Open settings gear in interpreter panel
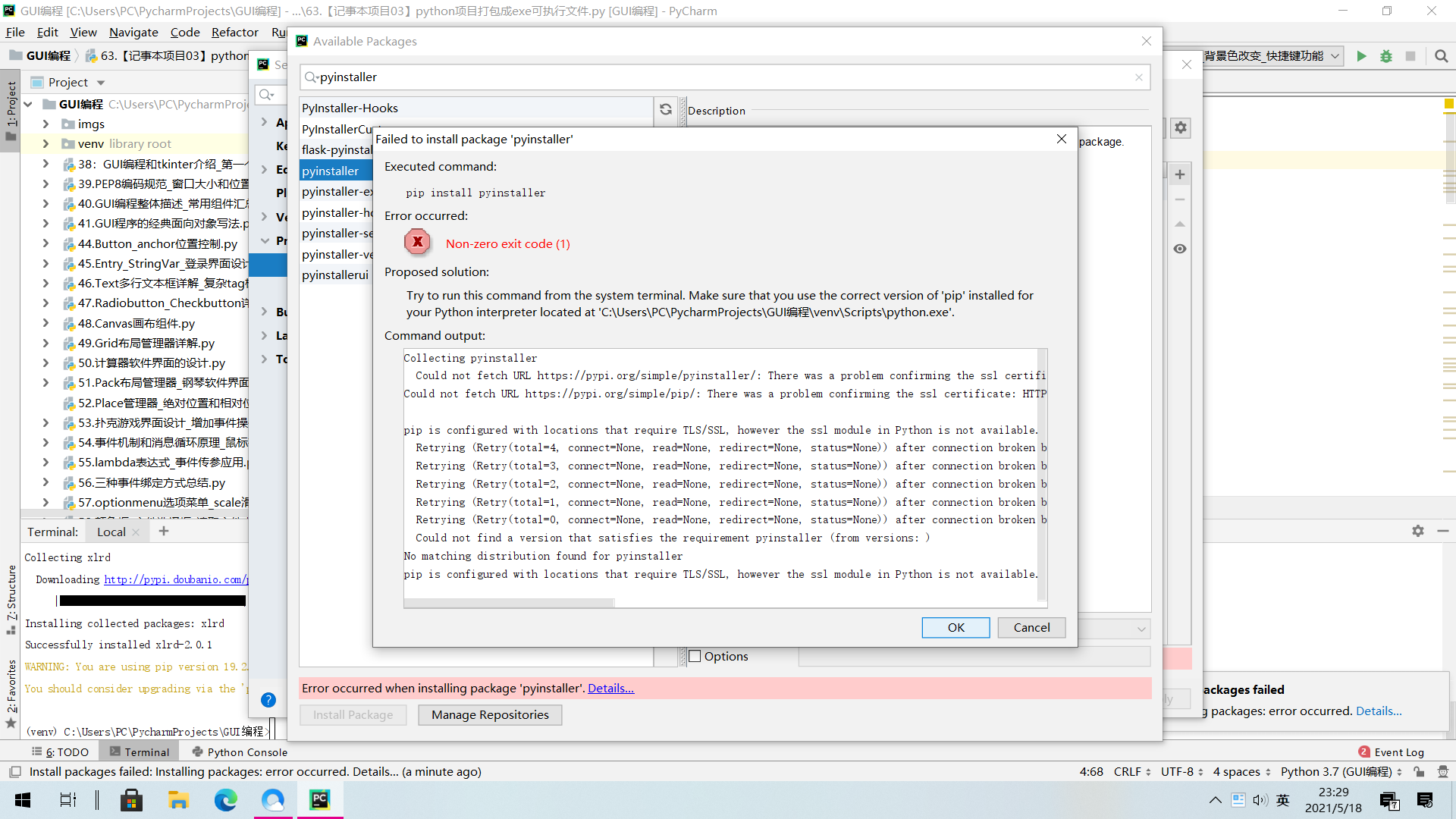The height and width of the screenshot is (819, 1456). (x=1181, y=127)
